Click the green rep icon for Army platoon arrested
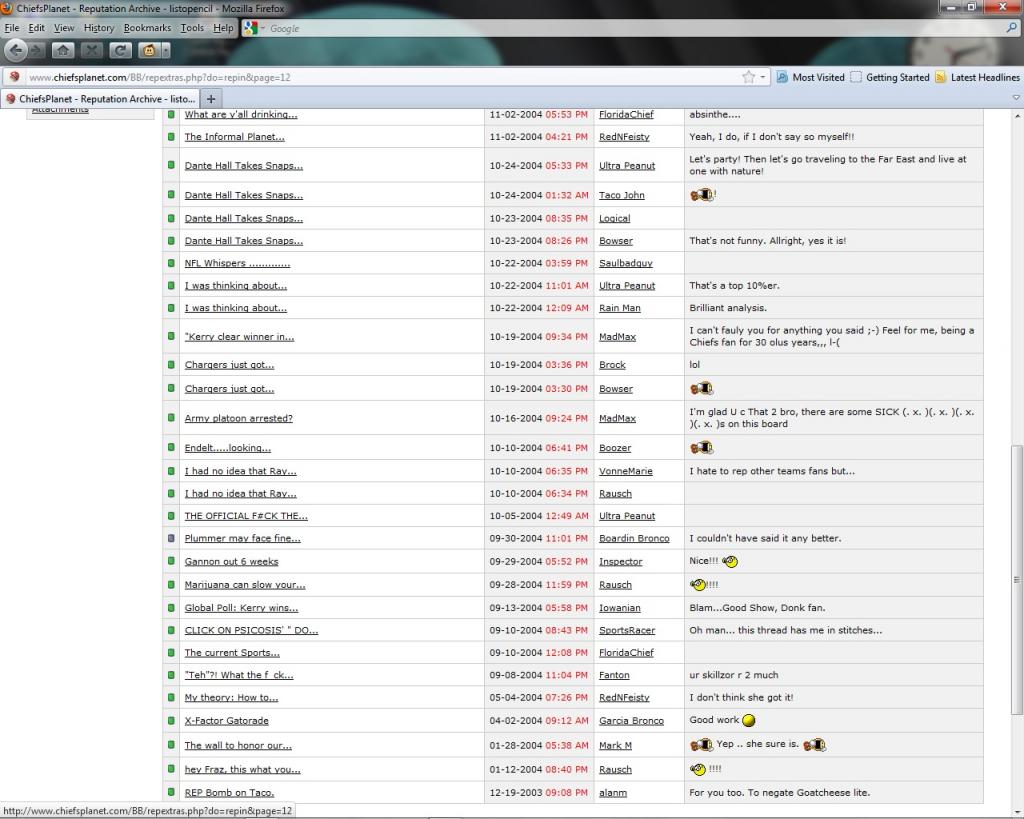This screenshot has height=819, width=1024. [171, 417]
